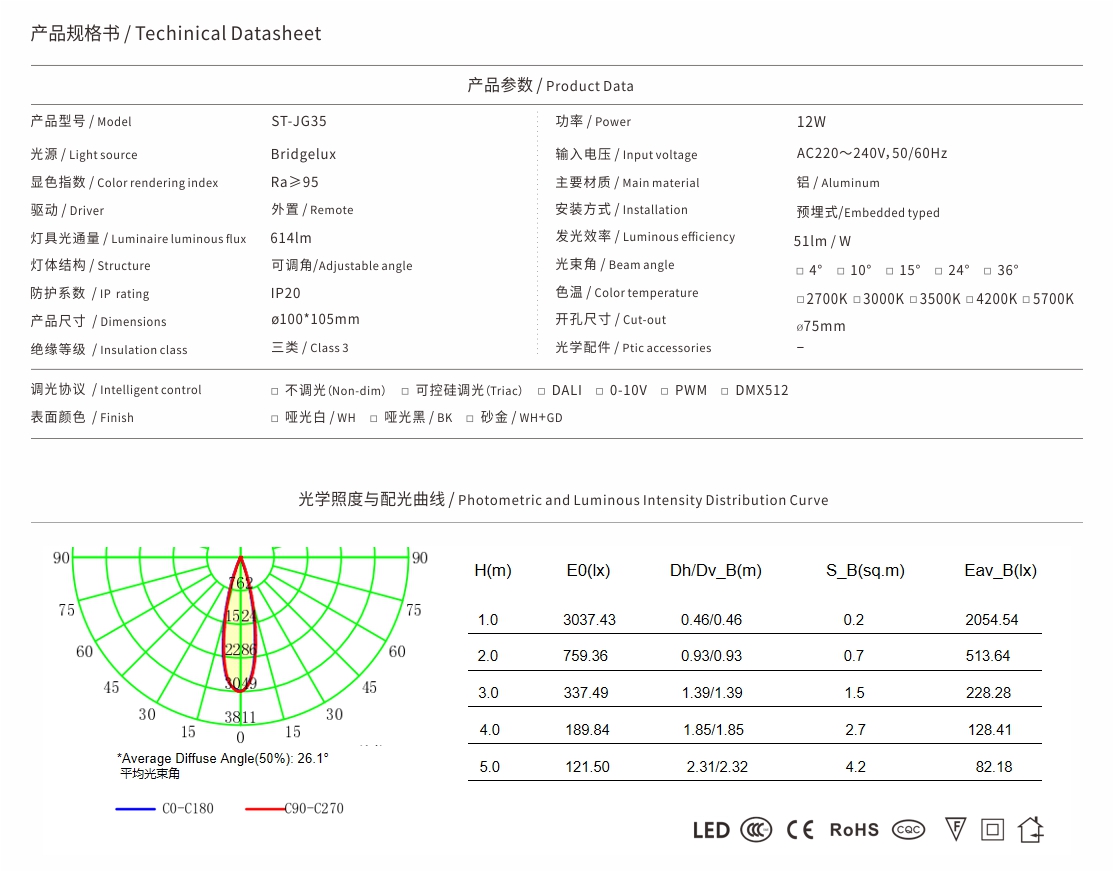The width and height of the screenshot is (1114, 872).
Task: Tick the 2700K color temperature box
Action: coord(800,300)
